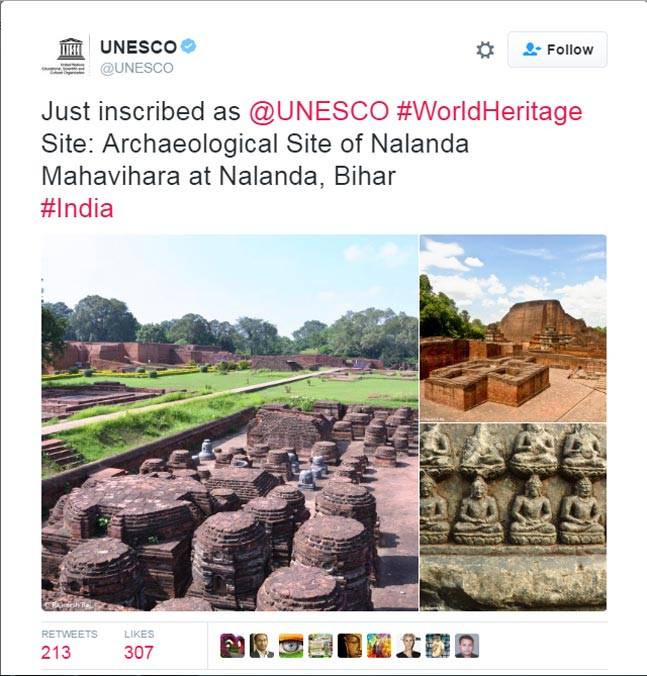
Task: Click the gray @UNESCO handle
Action: pyautogui.click(x=137, y=68)
